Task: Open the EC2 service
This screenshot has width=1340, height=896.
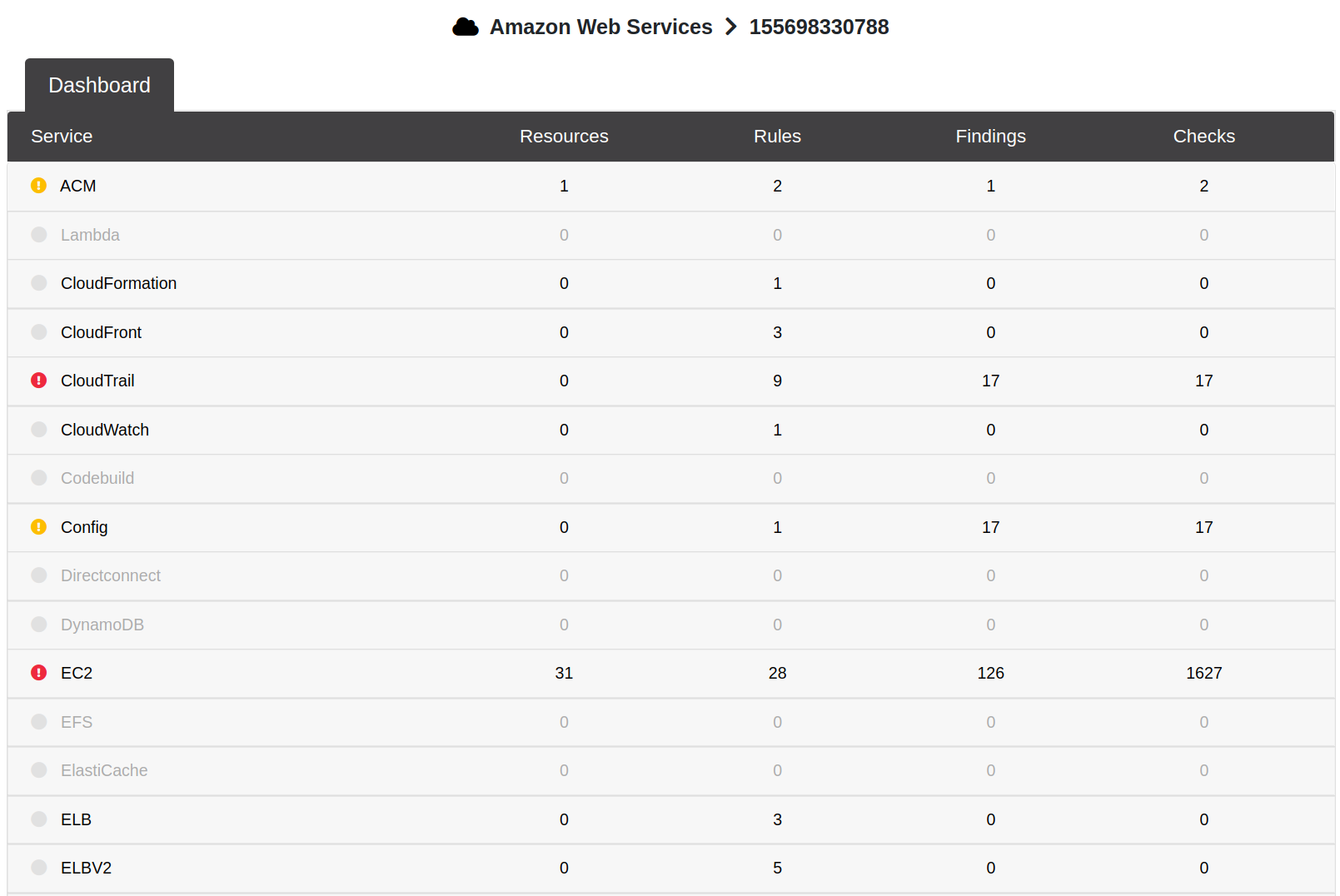Action: [77, 673]
